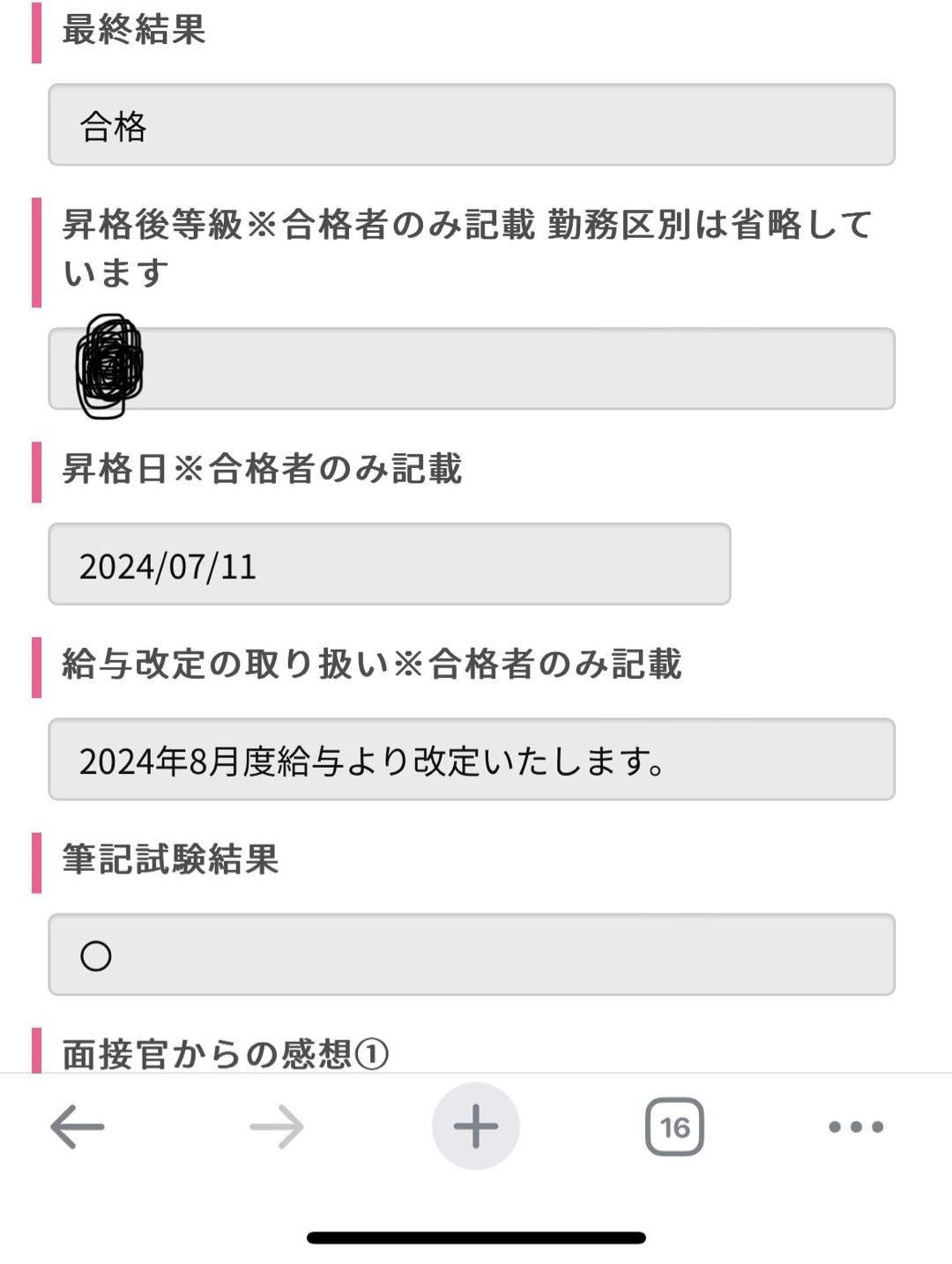Image resolution: width=952 pixels, height=1264 pixels.
Task: Click the pink marker beside 最終結果
Action: click(x=36, y=32)
